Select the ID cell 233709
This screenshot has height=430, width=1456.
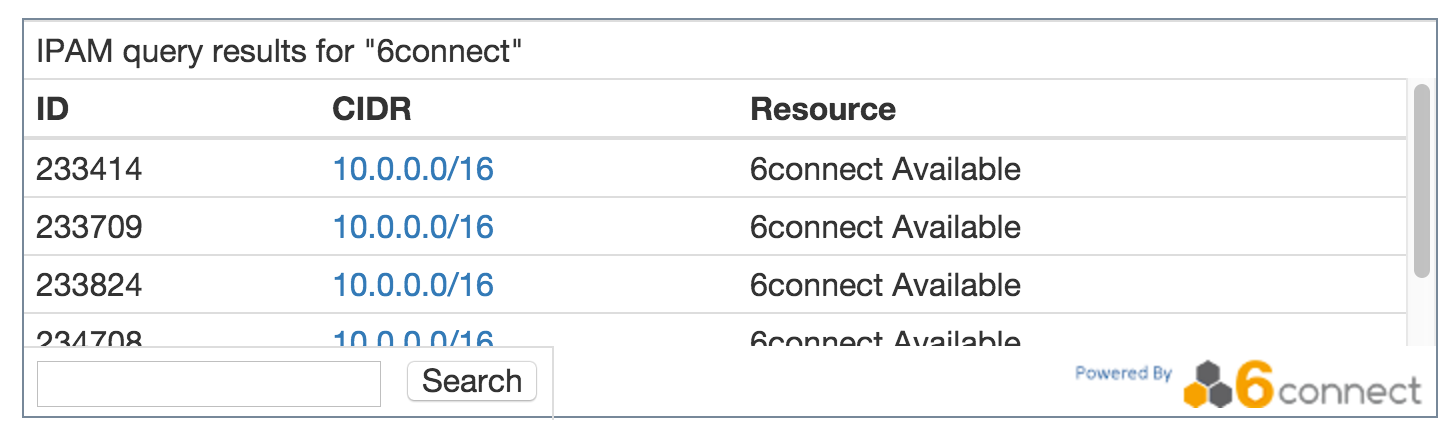coord(89,227)
